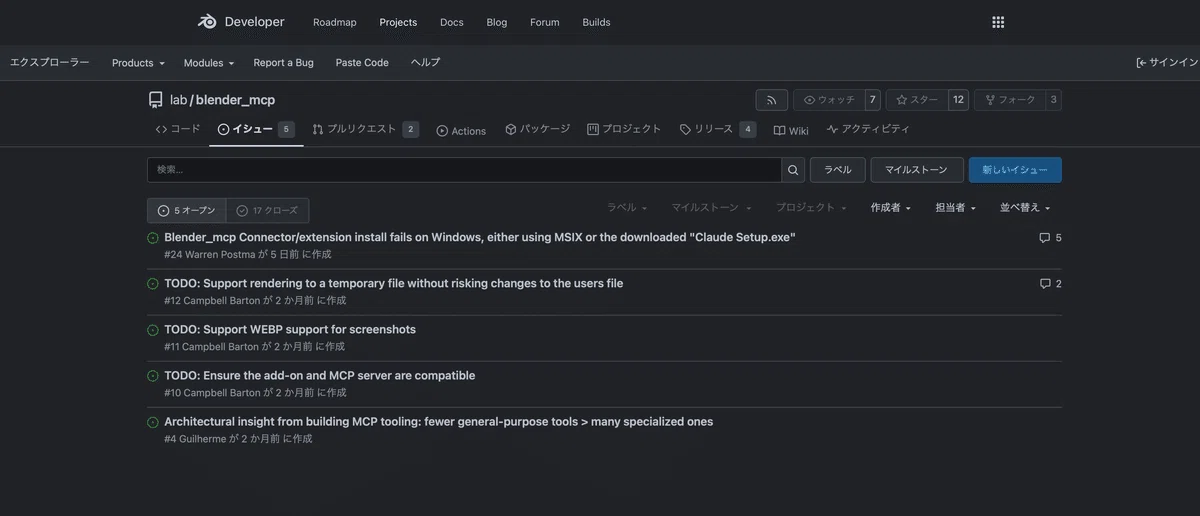Click open-issue icon for issue #12

[153, 284]
